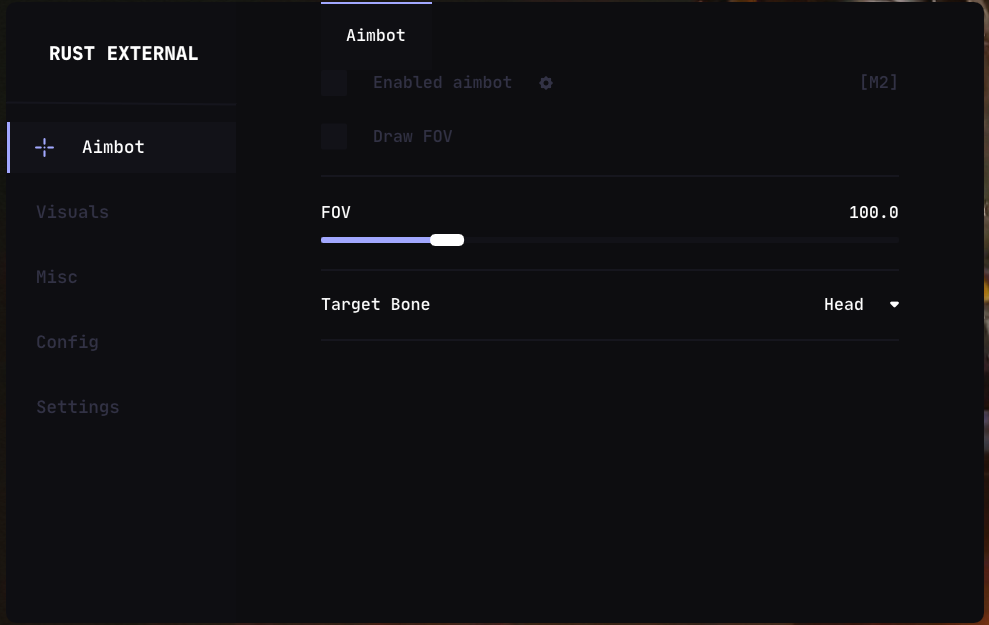Open the aimbot settings gear icon

tap(546, 83)
